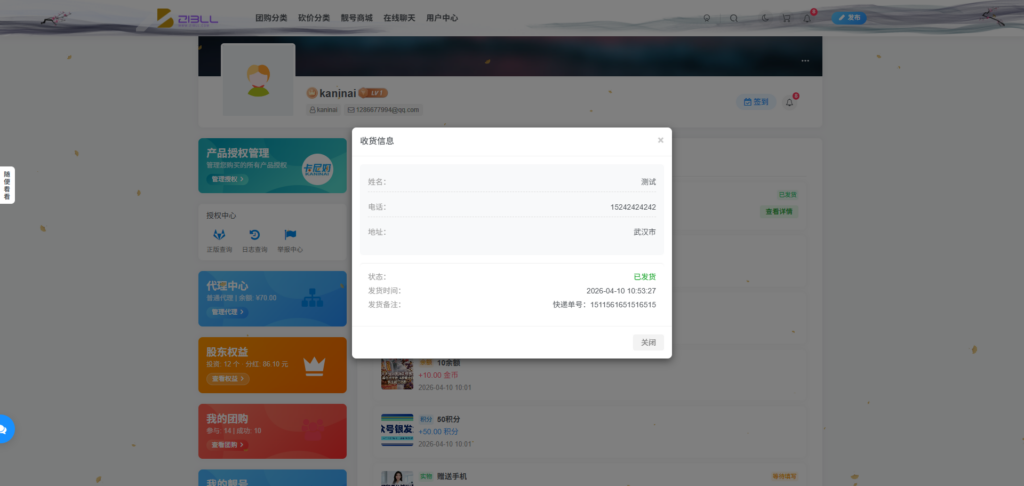
Task: Click the 查看权益 button on 股东权益 card
Action: 228,379
